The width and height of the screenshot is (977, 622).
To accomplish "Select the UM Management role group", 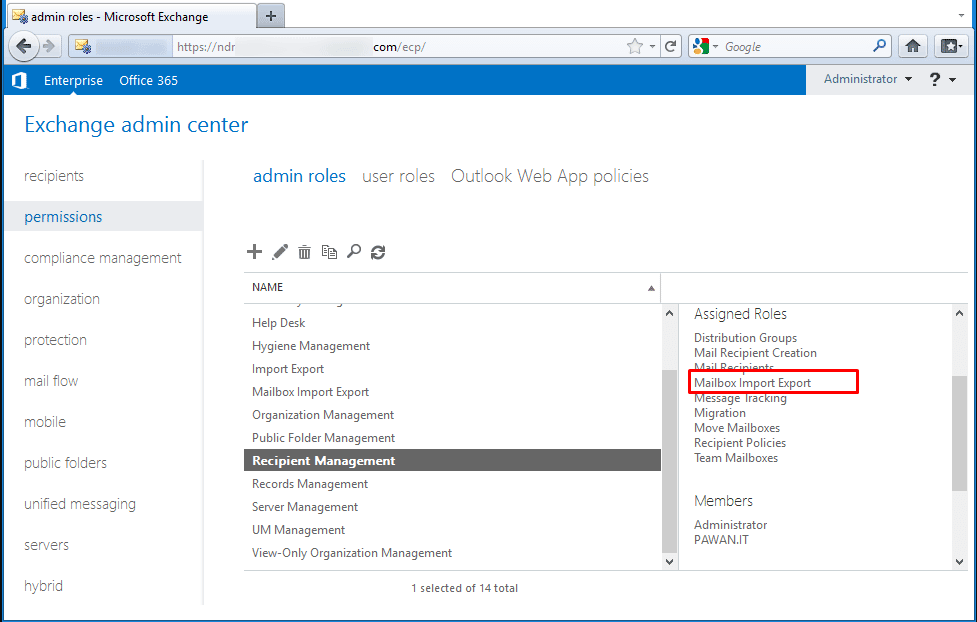I will point(452,530).
